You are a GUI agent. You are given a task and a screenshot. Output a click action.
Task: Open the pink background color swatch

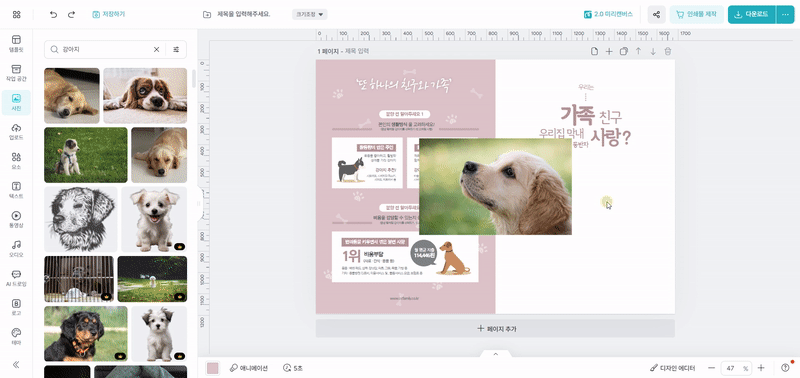coord(213,368)
